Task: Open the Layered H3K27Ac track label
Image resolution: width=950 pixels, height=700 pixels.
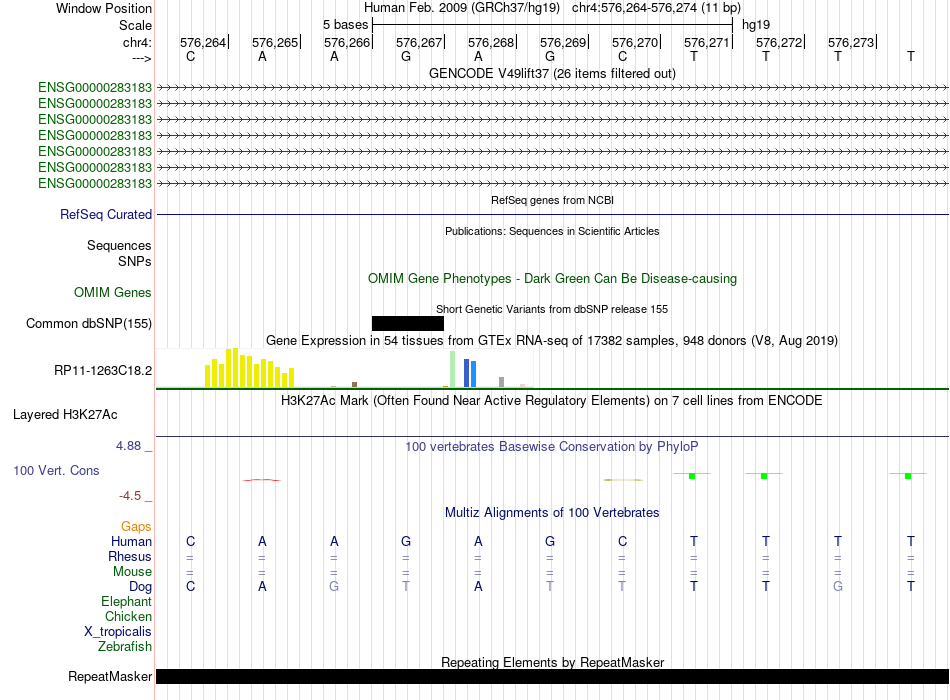Action: click(x=65, y=415)
